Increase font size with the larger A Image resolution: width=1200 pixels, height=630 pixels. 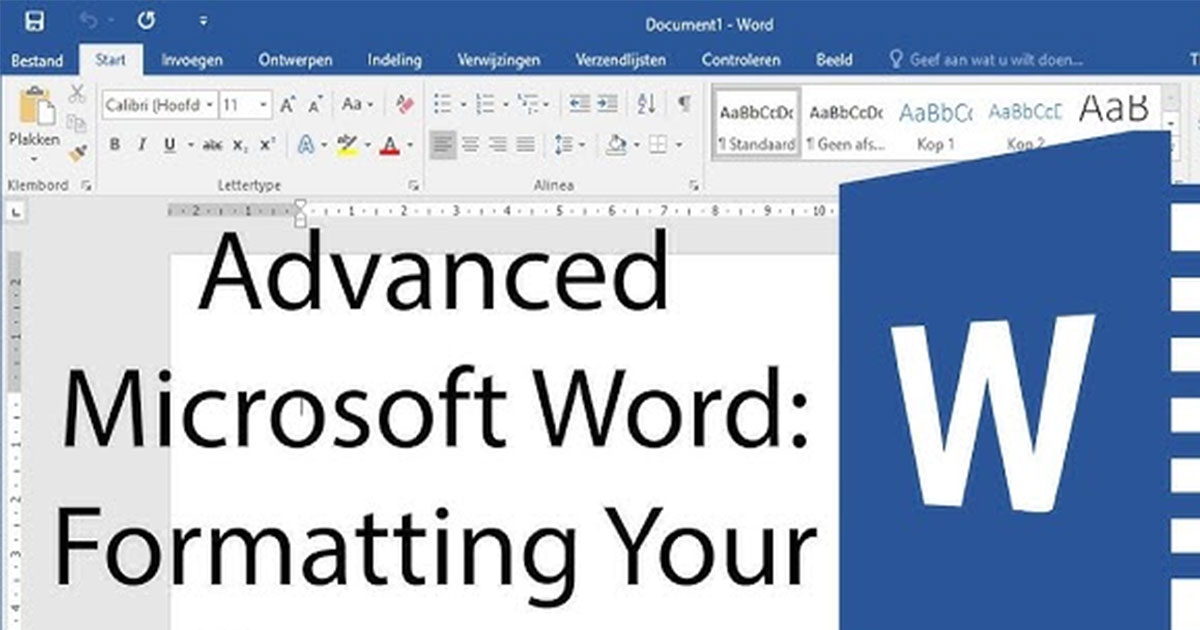coord(288,104)
